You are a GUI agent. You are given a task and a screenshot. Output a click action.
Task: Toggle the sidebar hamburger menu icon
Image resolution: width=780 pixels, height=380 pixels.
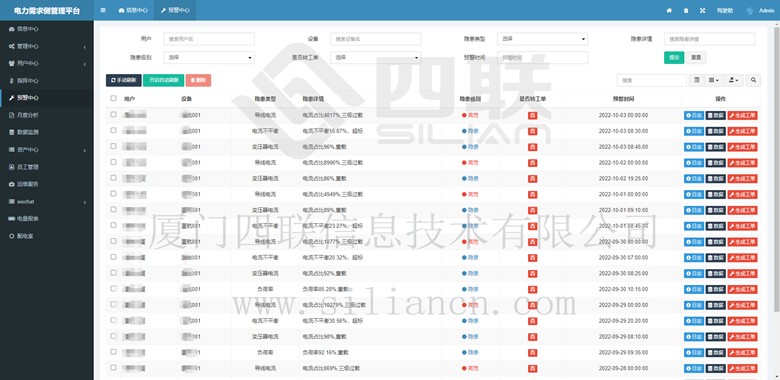(102, 10)
